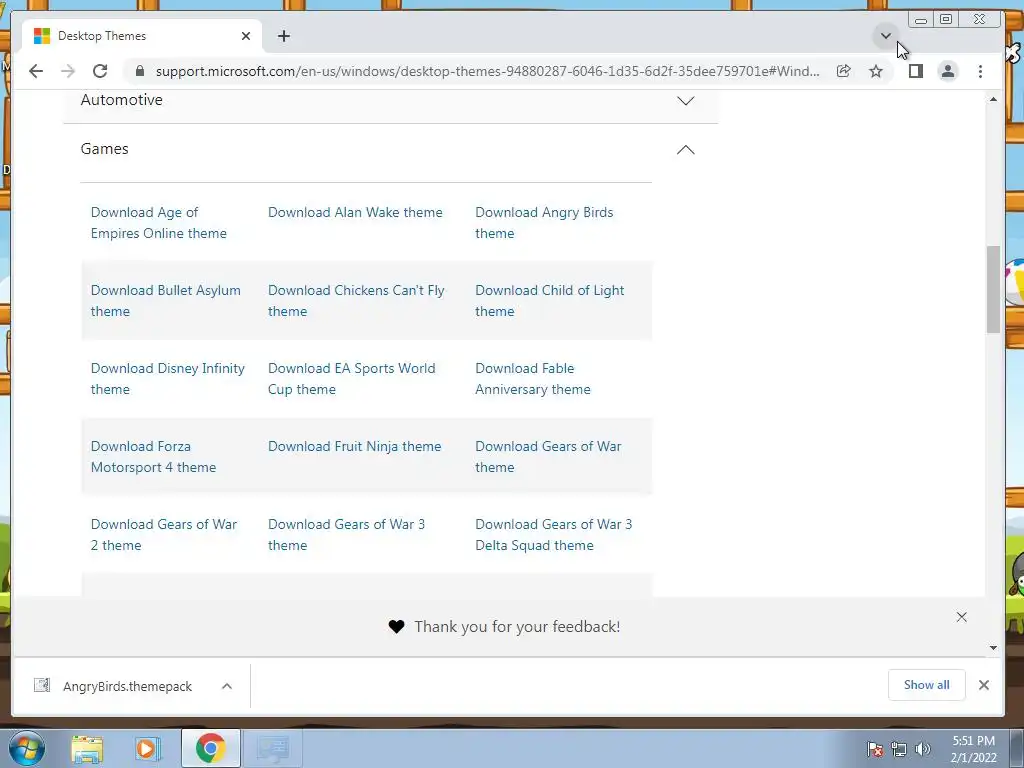The width and height of the screenshot is (1024, 768).
Task: Open the Chrome profile avatar
Action: [x=948, y=71]
